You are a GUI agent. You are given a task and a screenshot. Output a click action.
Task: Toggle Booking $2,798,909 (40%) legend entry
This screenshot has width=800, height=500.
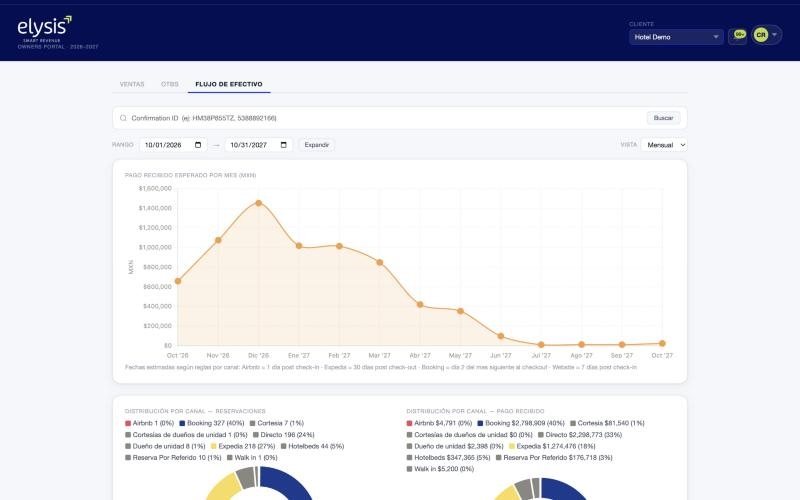pyautogui.click(x=521, y=423)
